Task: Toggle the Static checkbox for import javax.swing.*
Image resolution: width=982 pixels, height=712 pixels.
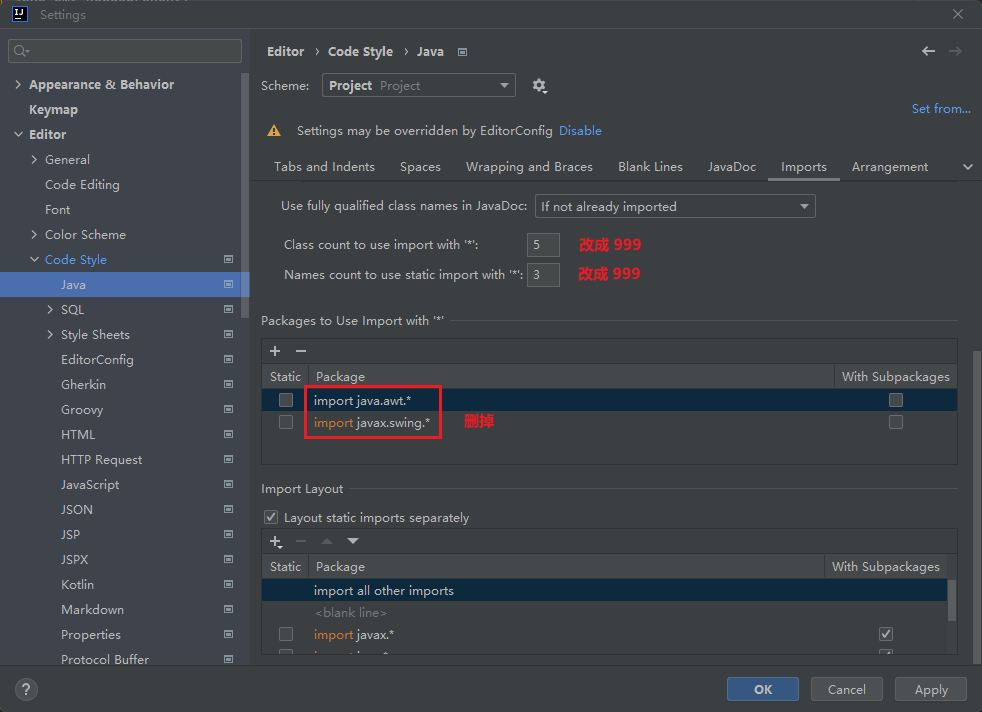Action: [x=285, y=422]
